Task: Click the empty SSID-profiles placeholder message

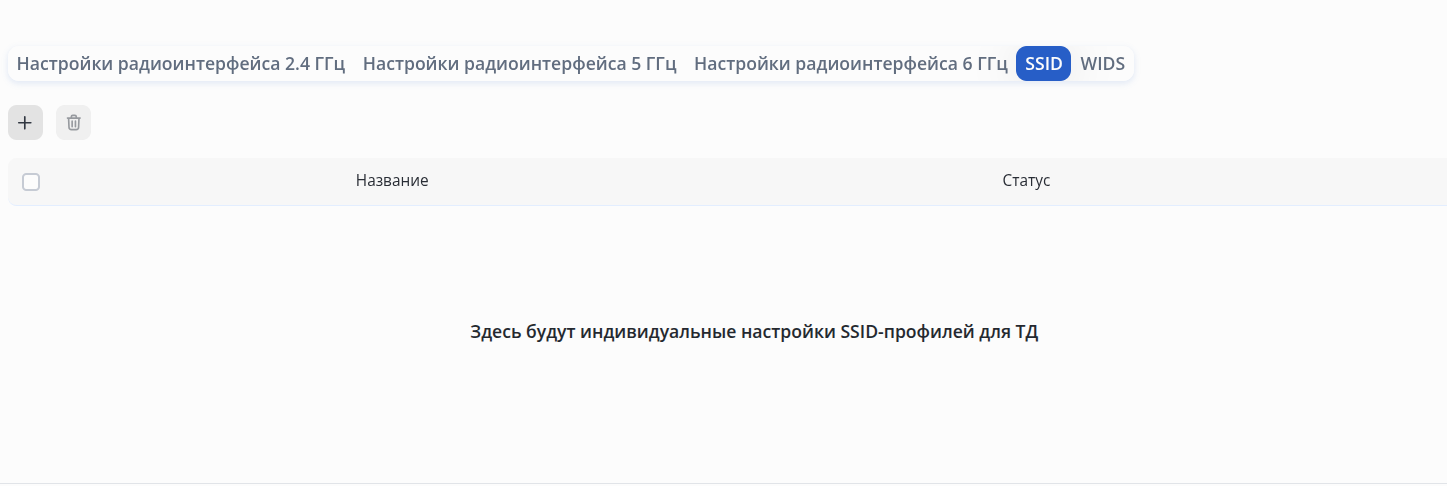Action: click(x=754, y=332)
